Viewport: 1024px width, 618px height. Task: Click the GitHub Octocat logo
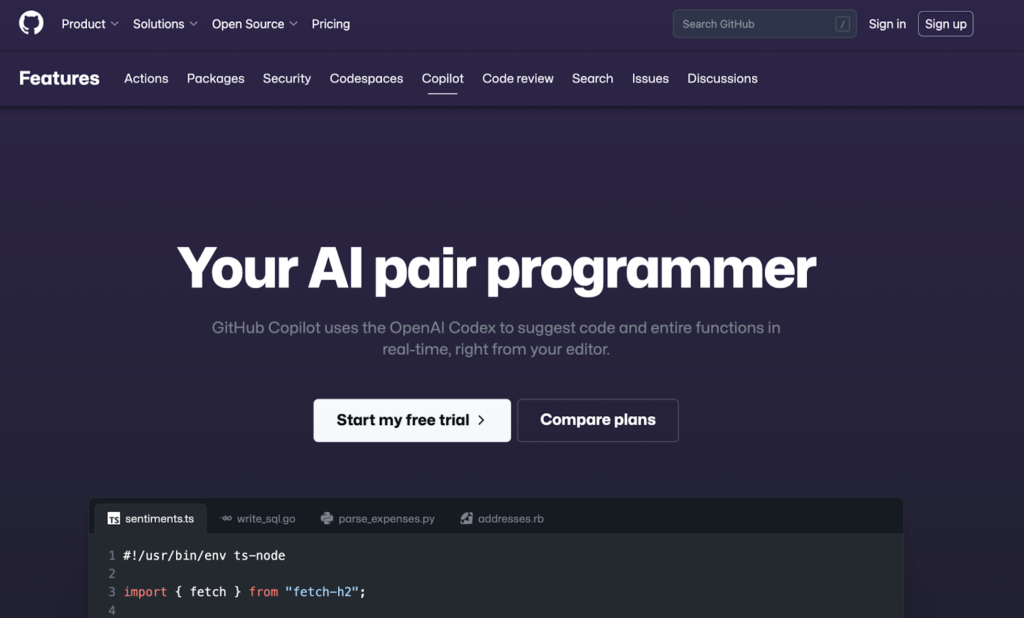[31, 23]
